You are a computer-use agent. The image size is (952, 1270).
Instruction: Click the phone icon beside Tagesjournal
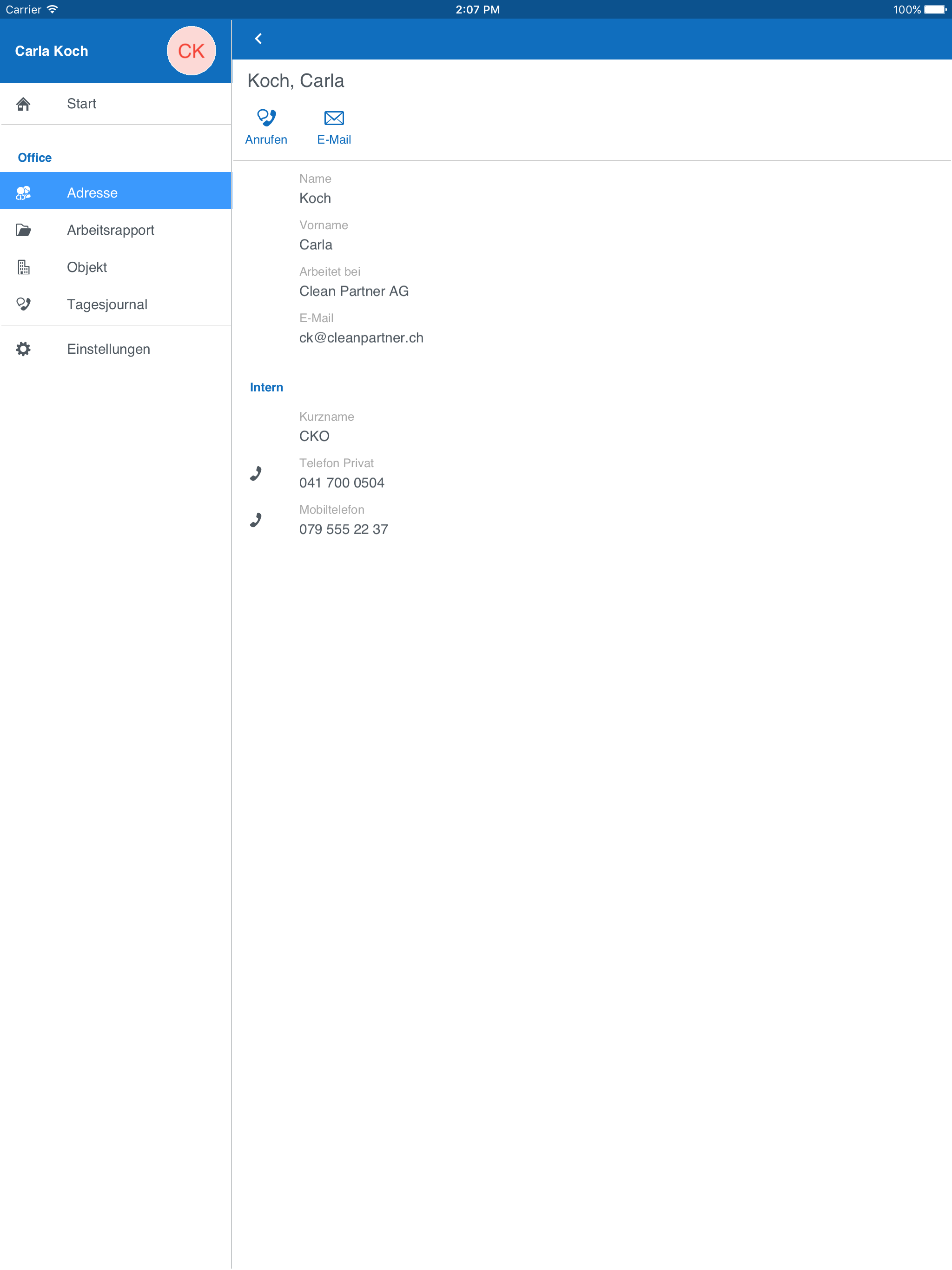pos(23,304)
